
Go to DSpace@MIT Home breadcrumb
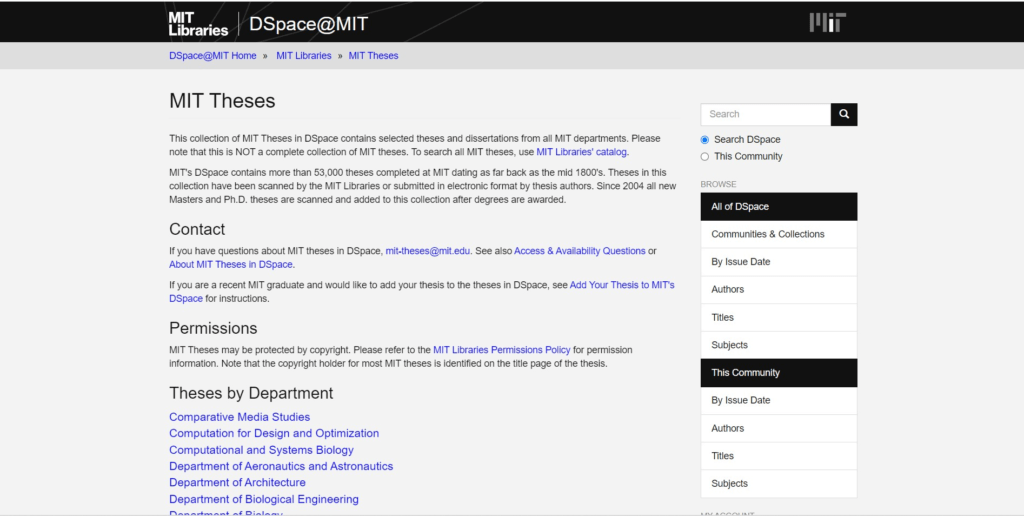pos(213,56)
